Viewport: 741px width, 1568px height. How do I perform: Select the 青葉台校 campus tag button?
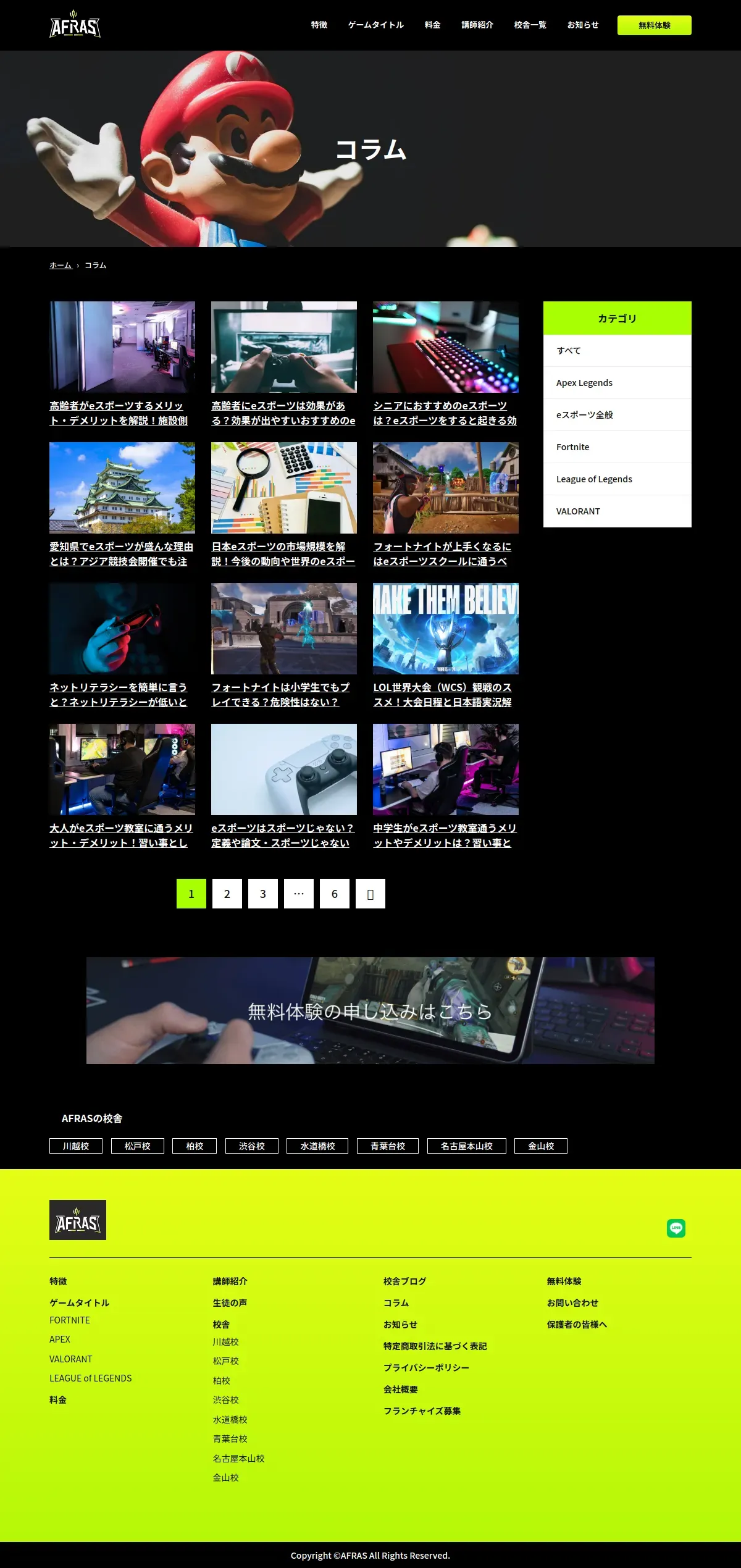click(x=388, y=1146)
